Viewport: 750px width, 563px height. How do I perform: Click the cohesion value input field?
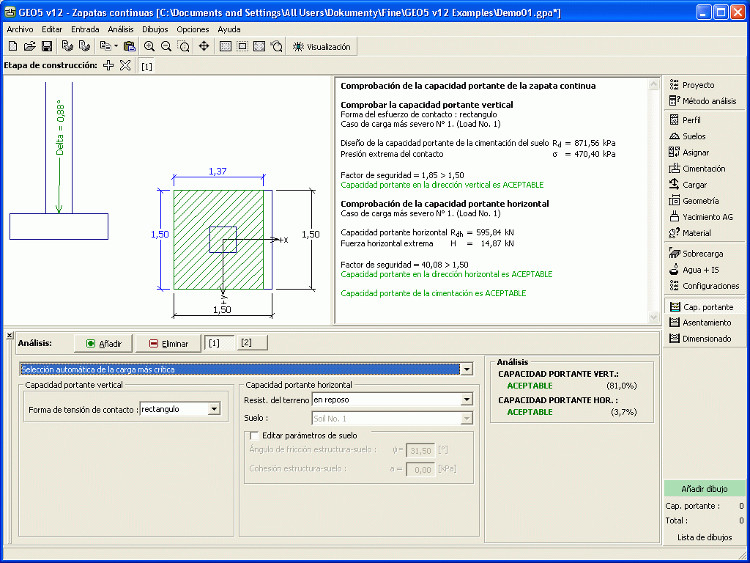[x=420, y=470]
